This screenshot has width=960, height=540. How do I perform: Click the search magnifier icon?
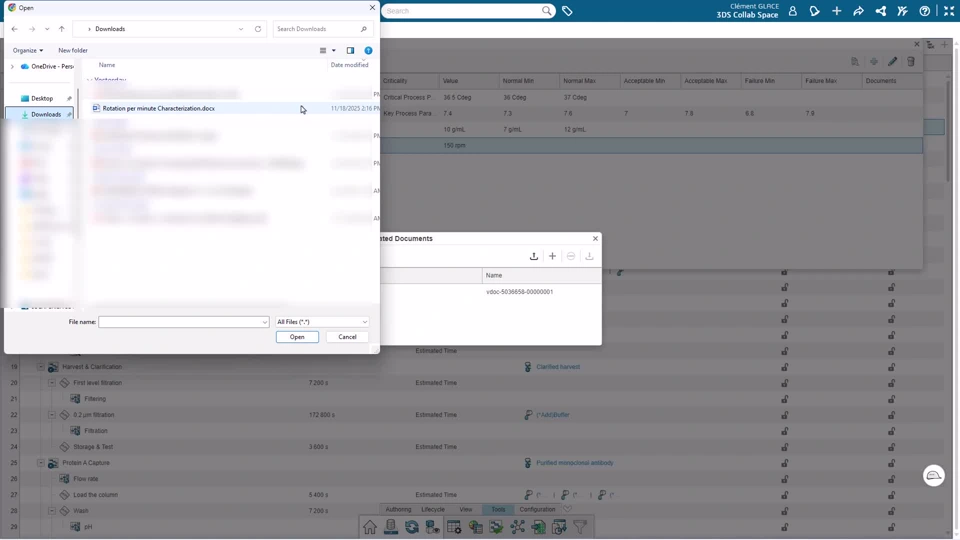point(547,11)
